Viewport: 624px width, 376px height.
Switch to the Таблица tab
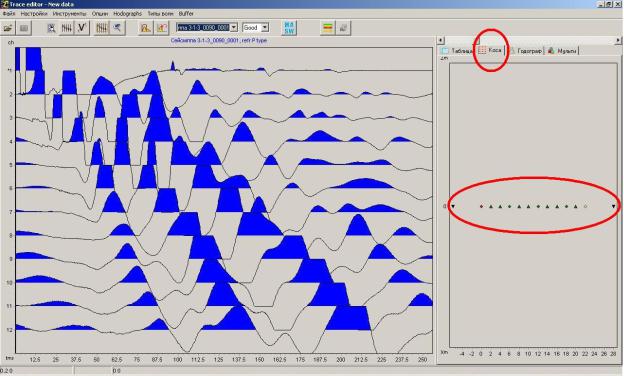coord(457,51)
